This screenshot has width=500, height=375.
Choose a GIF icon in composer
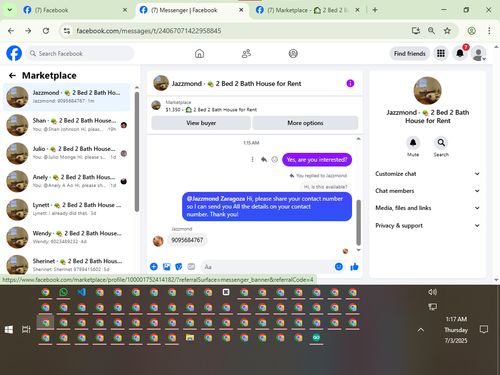point(191,266)
